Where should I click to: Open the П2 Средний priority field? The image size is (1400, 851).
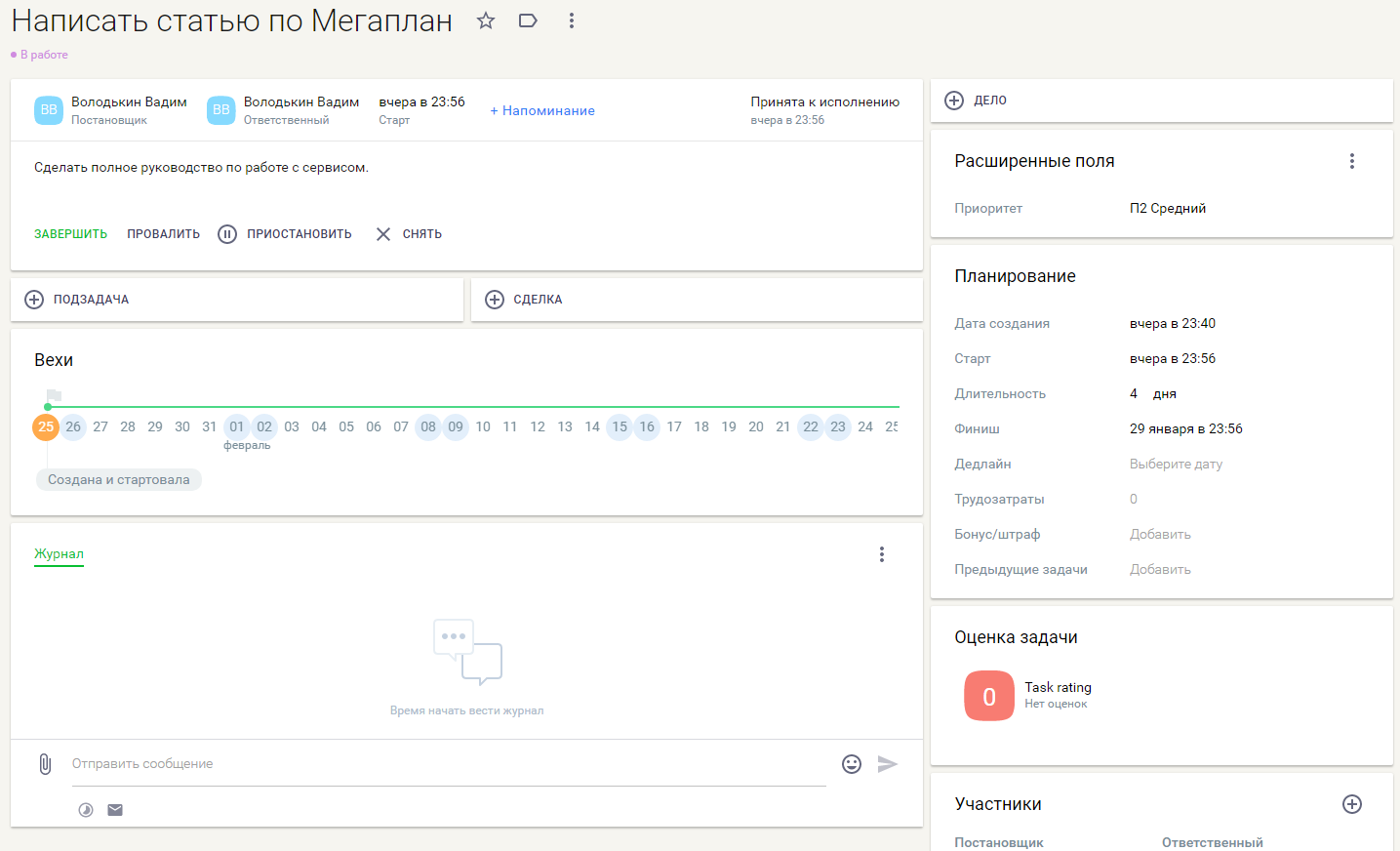pyautogui.click(x=1168, y=208)
